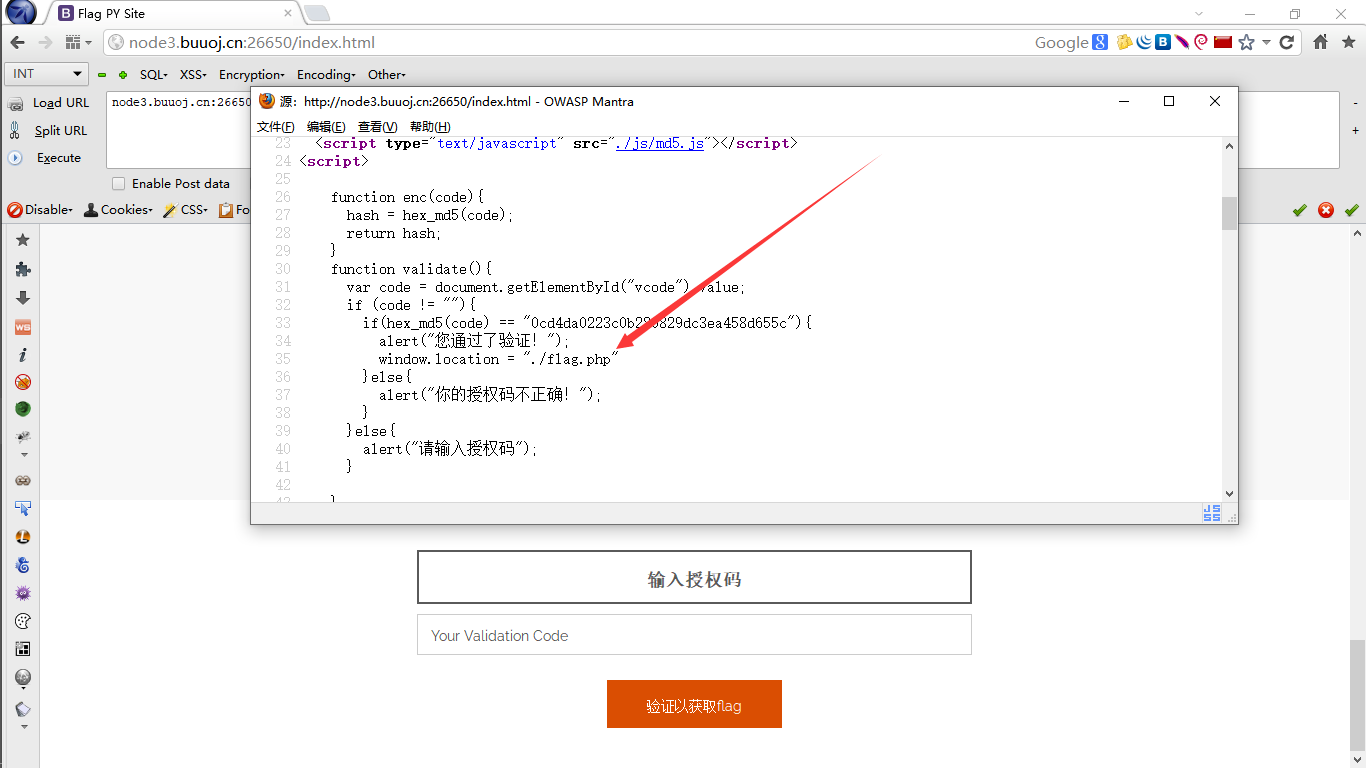Viewport: 1366px width, 768px height.
Task: Click the China flag icon in address bar
Action: [1222, 42]
